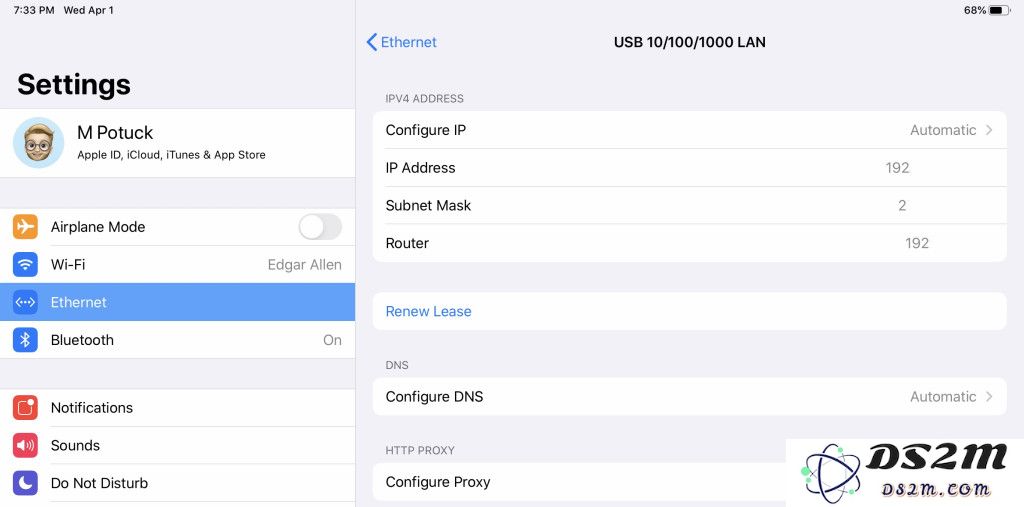Tap the Wed Apr 1 date
Screen dimensions: 1024x507
pyautogui.click(x=88, y=10)
